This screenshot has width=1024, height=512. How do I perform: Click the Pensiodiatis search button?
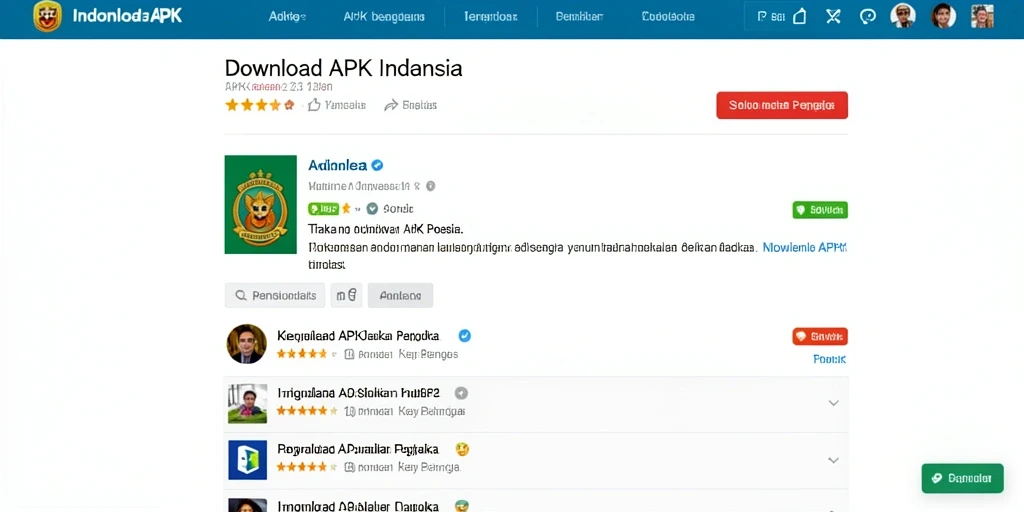point(275,295)
